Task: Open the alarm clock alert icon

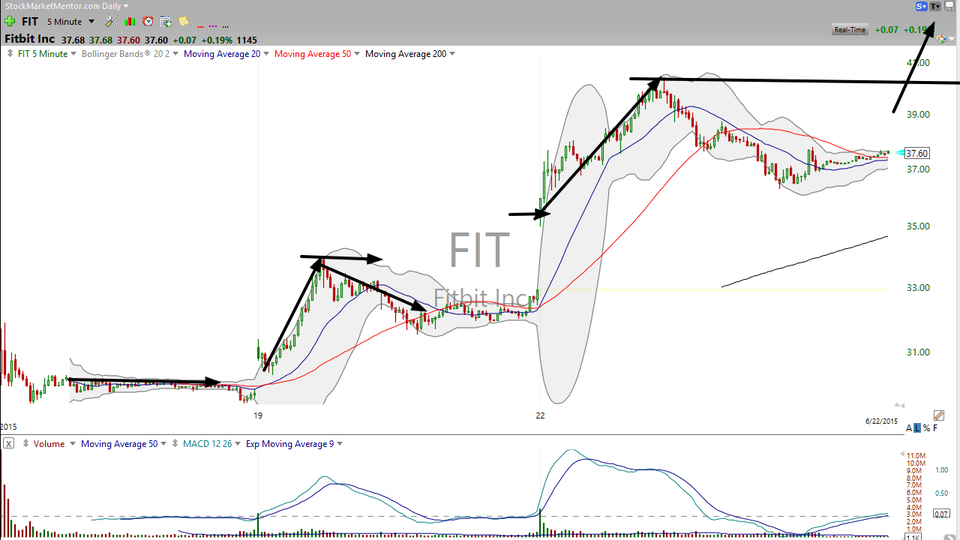Action: click(x=148, y=21)
